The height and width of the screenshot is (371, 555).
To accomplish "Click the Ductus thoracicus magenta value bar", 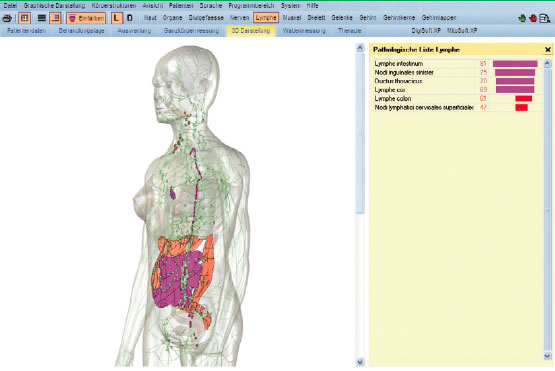I will click(x=515, y=81).
